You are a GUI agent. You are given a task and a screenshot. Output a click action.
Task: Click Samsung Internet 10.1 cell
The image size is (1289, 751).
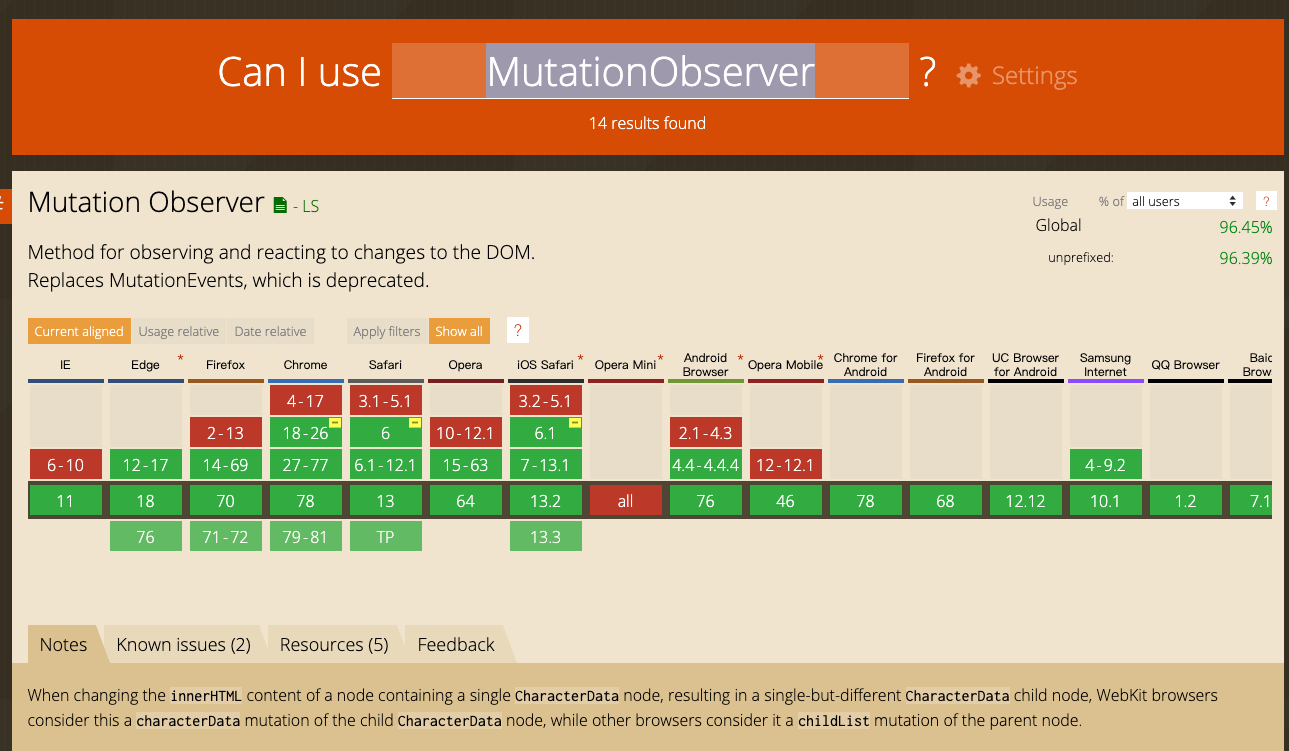(1106, 501)
